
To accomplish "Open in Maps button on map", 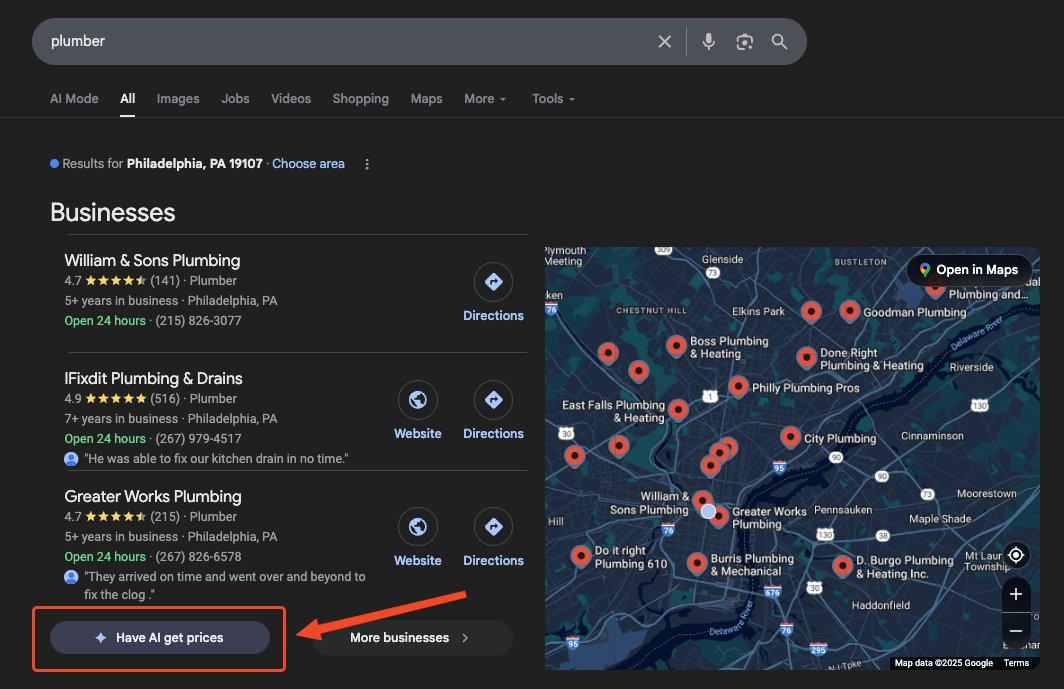I will 969,270.
